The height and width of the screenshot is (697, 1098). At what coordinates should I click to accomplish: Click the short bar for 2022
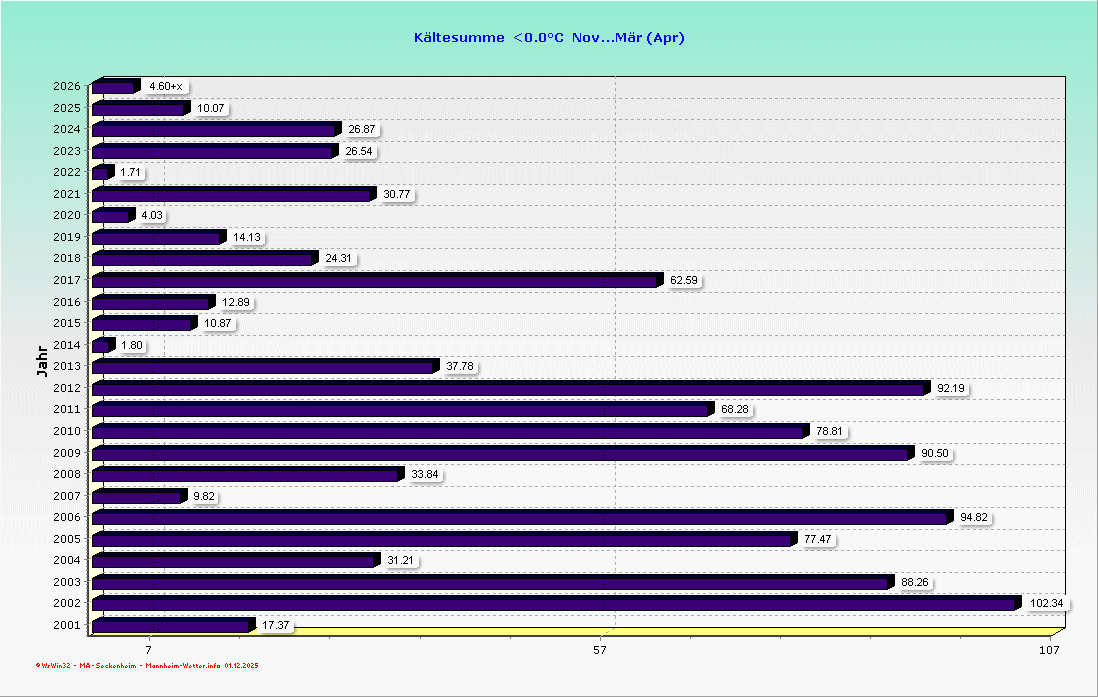pos(100,173)
